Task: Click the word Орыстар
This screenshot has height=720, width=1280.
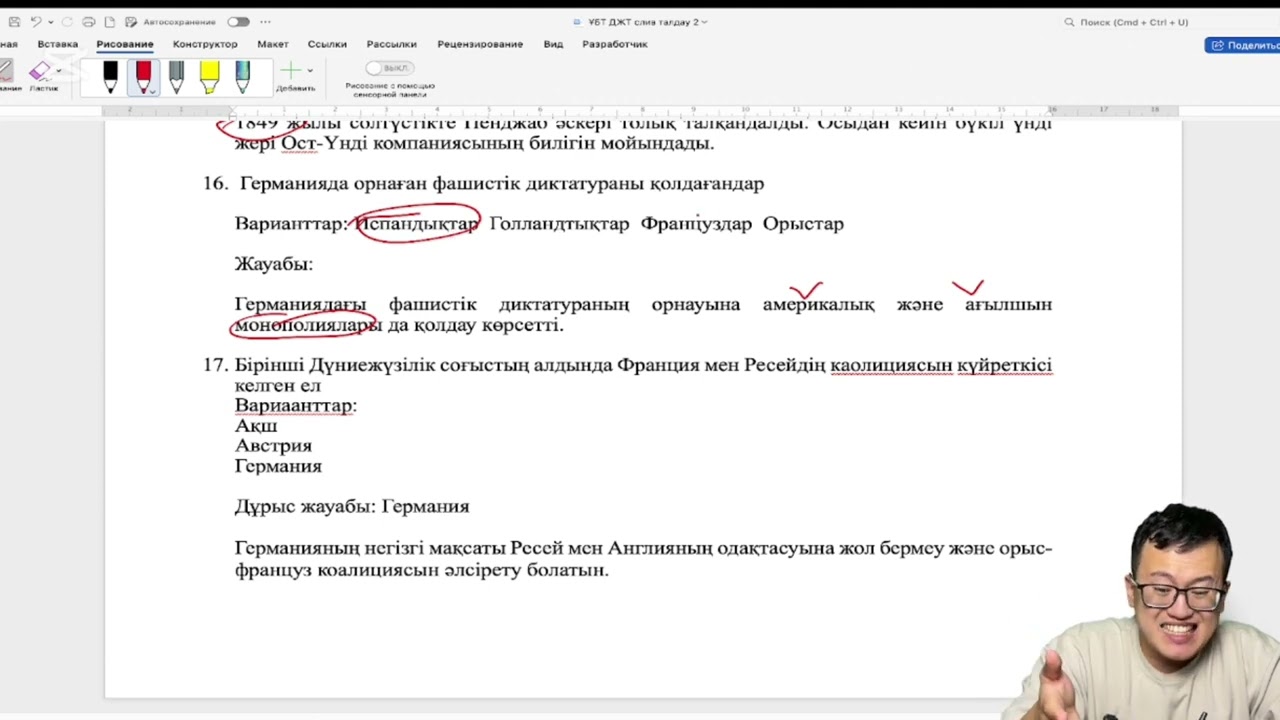Action: coord(803,224)
